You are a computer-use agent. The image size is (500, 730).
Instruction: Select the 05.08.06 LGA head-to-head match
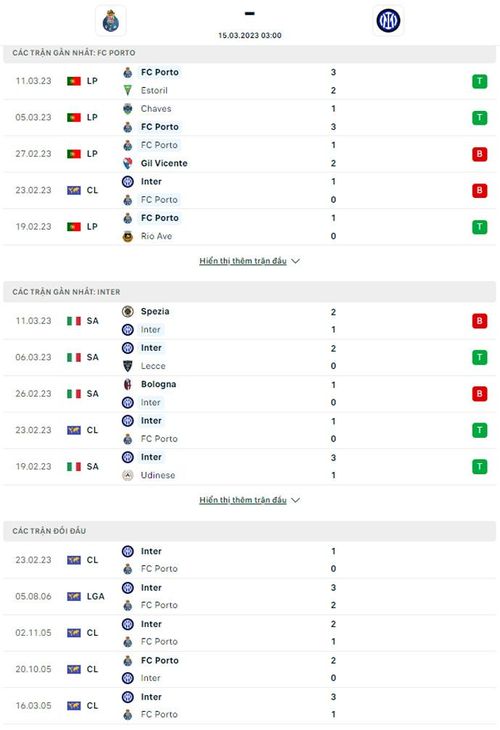[x=250, y=596]
